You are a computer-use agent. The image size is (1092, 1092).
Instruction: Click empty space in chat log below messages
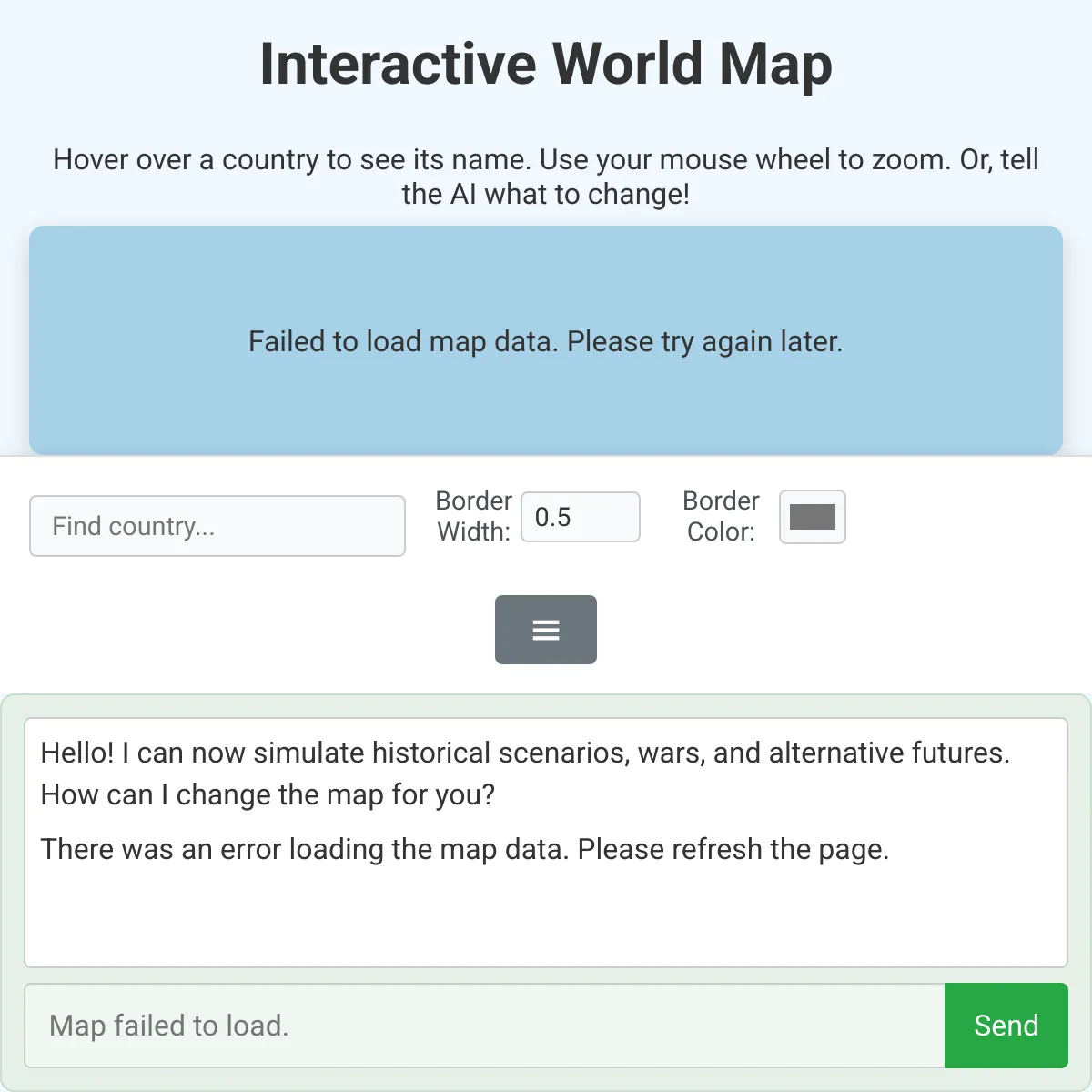point(546,919)
